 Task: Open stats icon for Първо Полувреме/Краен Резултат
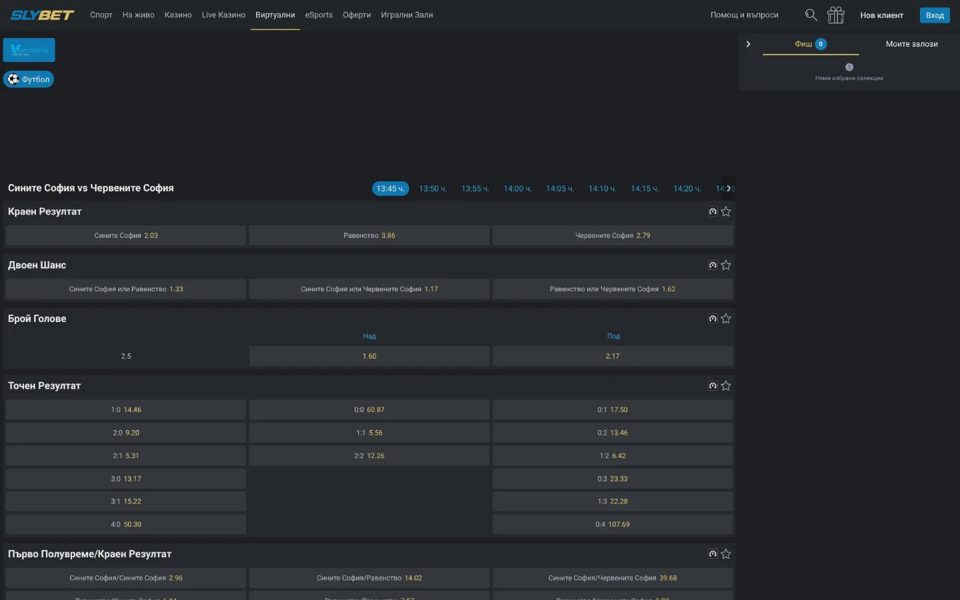click(x=713, y=554)
